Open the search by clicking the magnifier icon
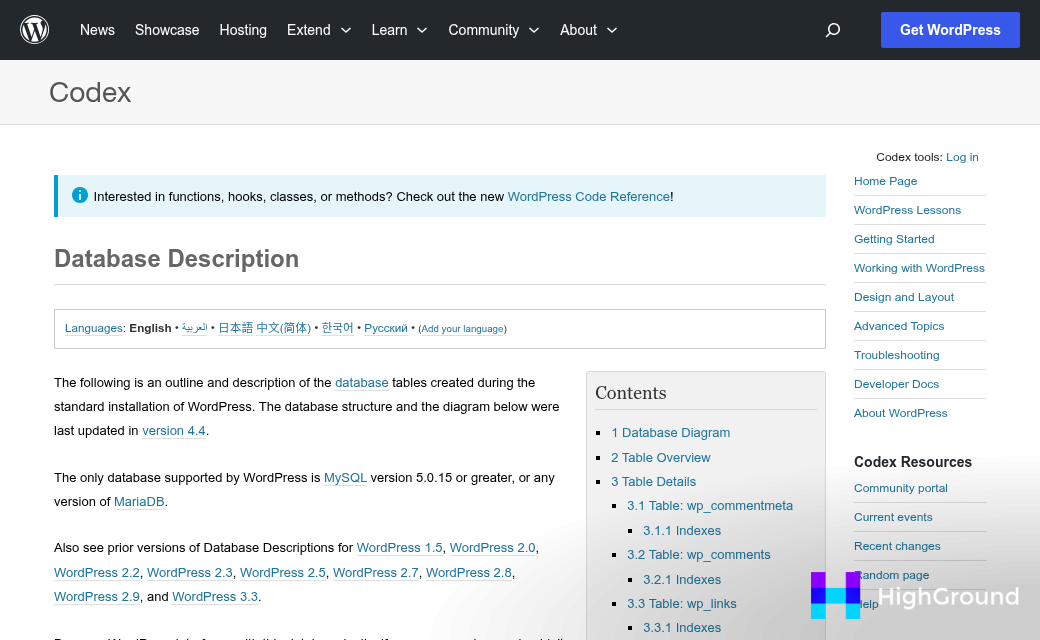 (x=833, y=30)
